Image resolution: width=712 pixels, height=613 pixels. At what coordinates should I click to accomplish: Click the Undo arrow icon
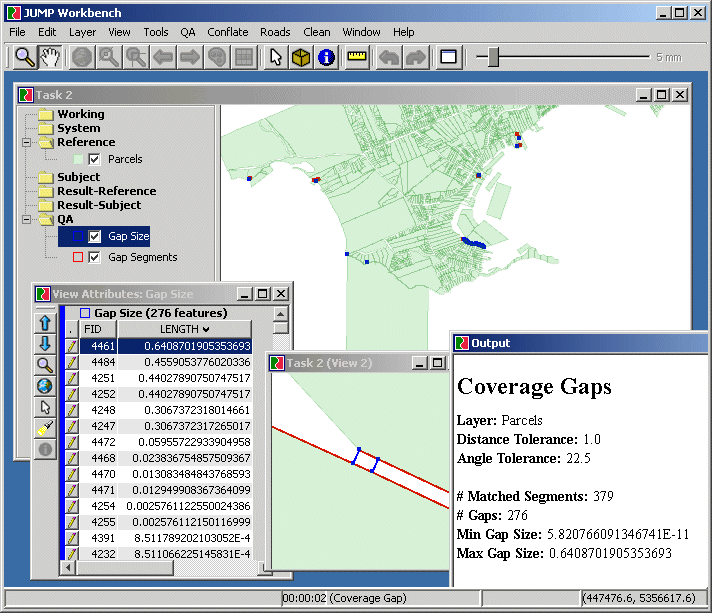pyautogui.click(x=389, y=57)
